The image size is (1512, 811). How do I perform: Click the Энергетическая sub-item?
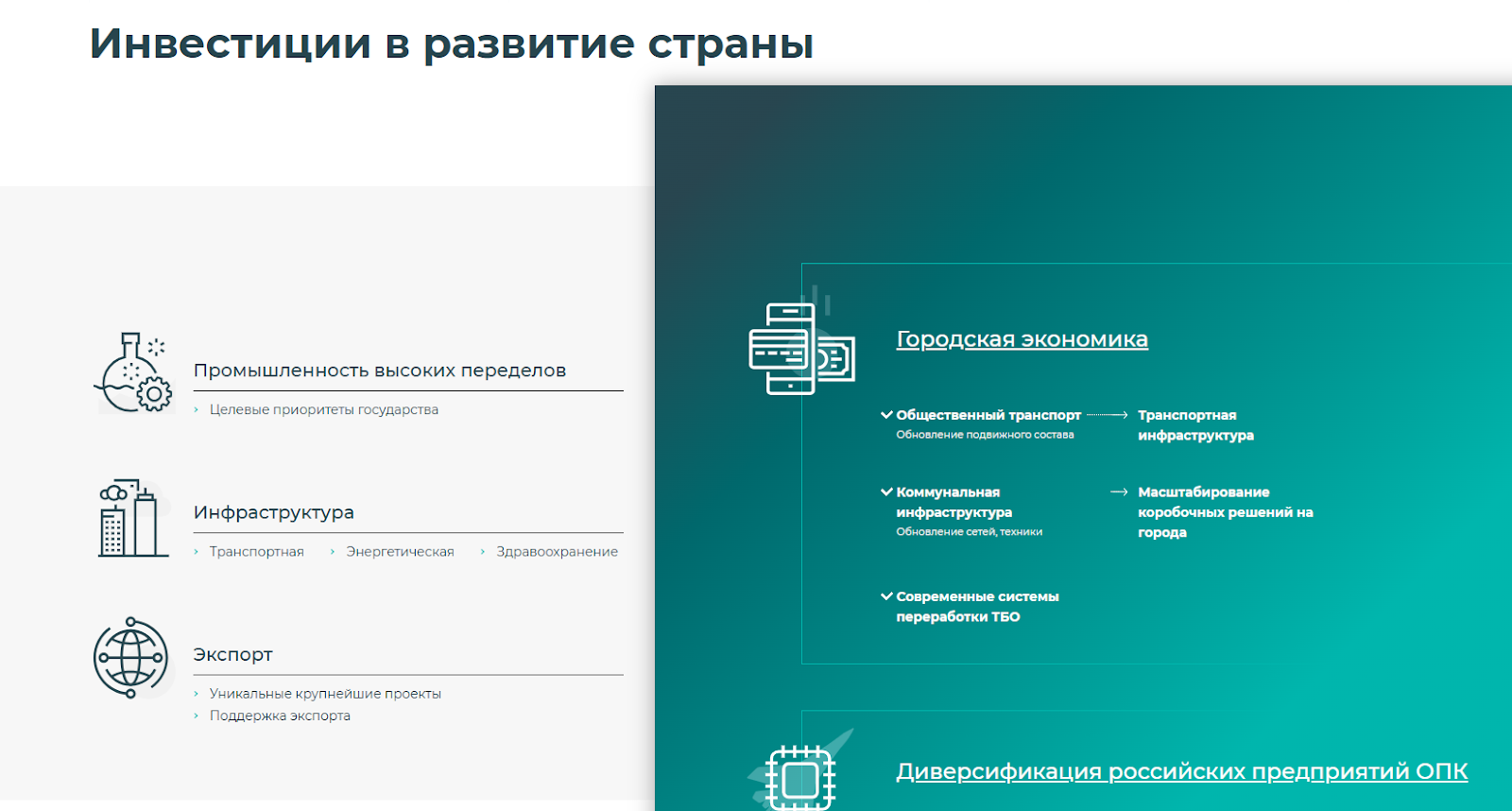pyautogui.click(x=400, y=552)
